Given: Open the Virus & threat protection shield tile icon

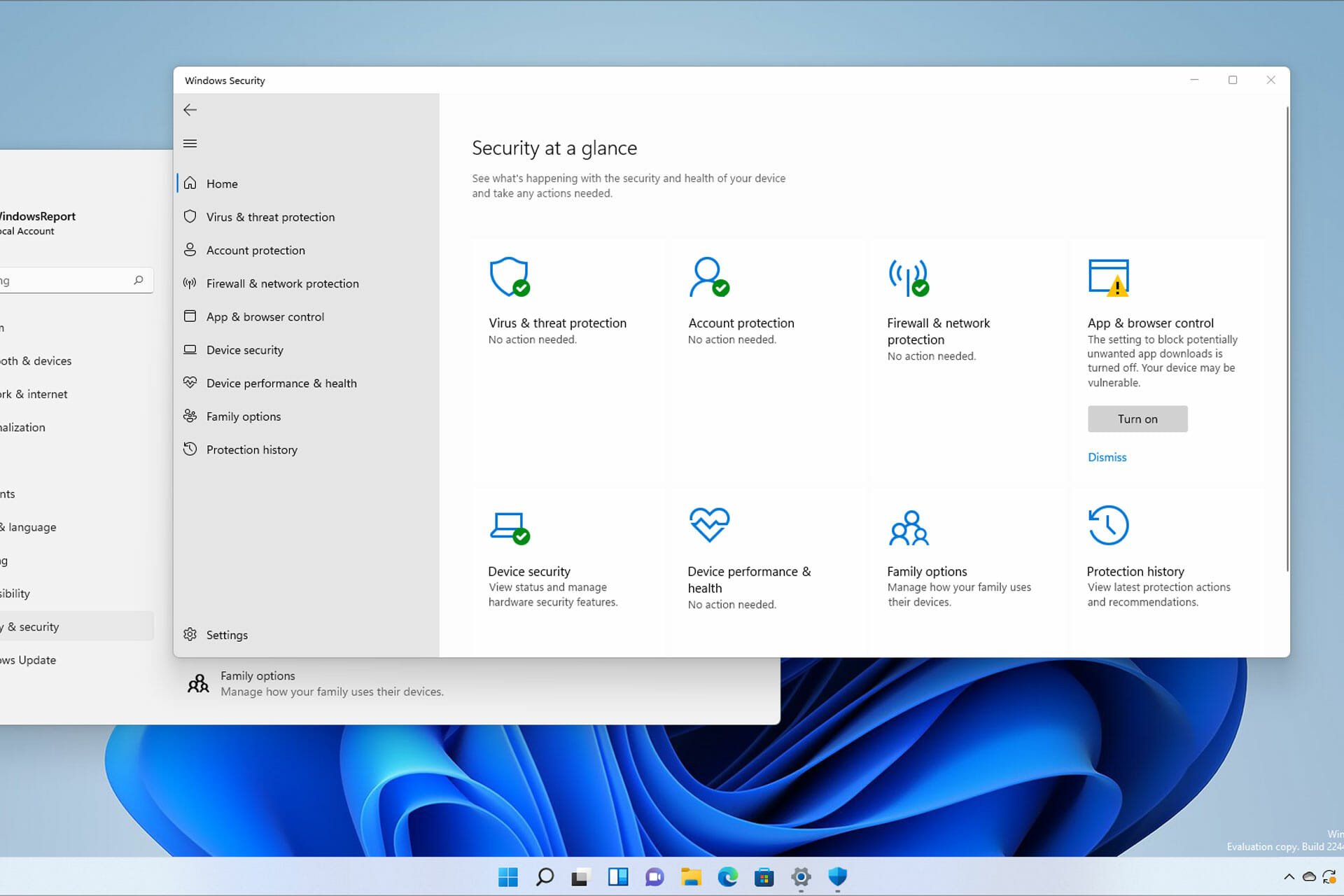Looking at the screenshot, I should click(x=509, y=277).
